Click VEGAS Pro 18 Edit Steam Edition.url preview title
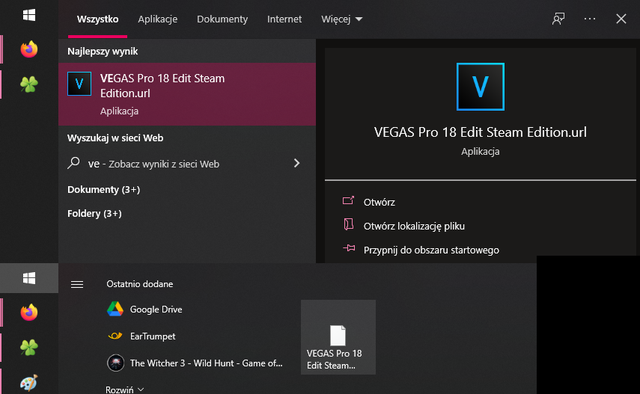Image resolution: width=640 pixels, height=394 pixels. point(480,132)
